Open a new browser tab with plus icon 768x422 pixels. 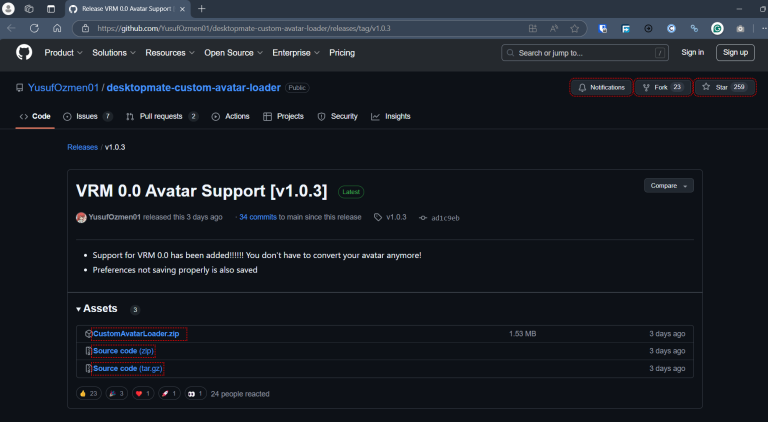[202, 8]
